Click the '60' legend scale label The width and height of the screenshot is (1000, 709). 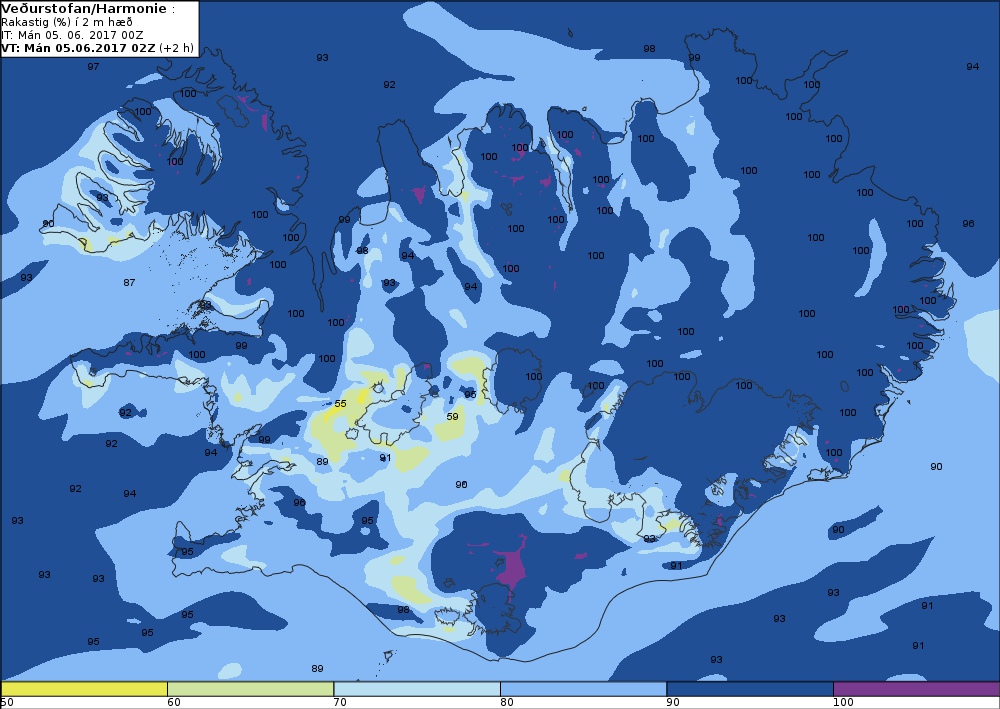tap(174, 703)
